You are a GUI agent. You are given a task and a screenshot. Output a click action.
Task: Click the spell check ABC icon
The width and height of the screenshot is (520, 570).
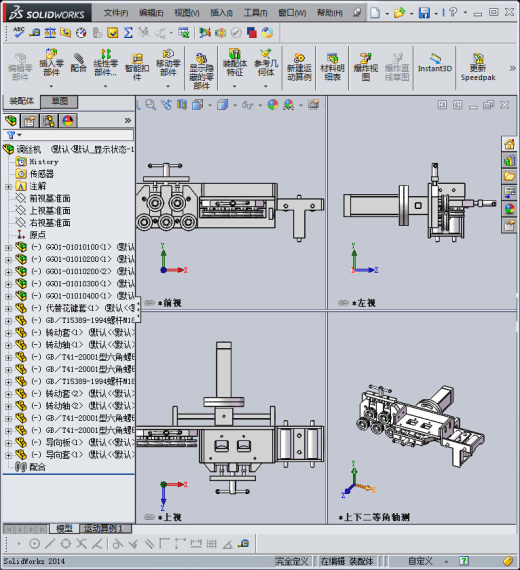pyautogui.click(x=19, y=32)
